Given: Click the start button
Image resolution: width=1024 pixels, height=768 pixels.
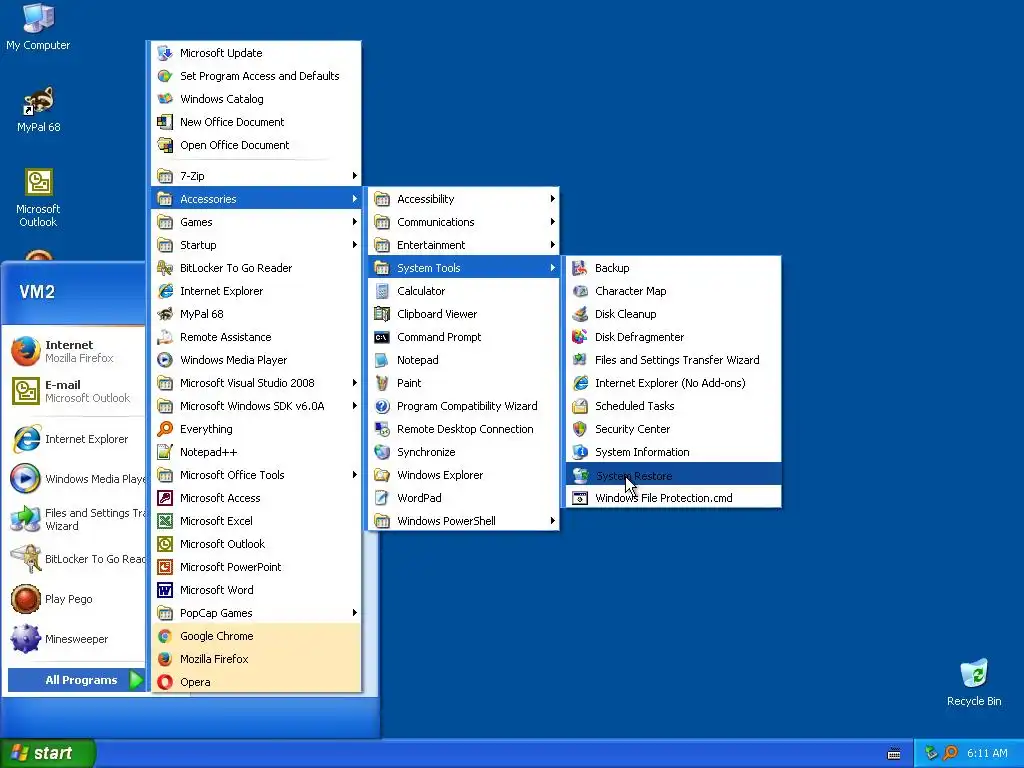Looking at the screenshot, I should pyautogui.click(x=48, y=753).
